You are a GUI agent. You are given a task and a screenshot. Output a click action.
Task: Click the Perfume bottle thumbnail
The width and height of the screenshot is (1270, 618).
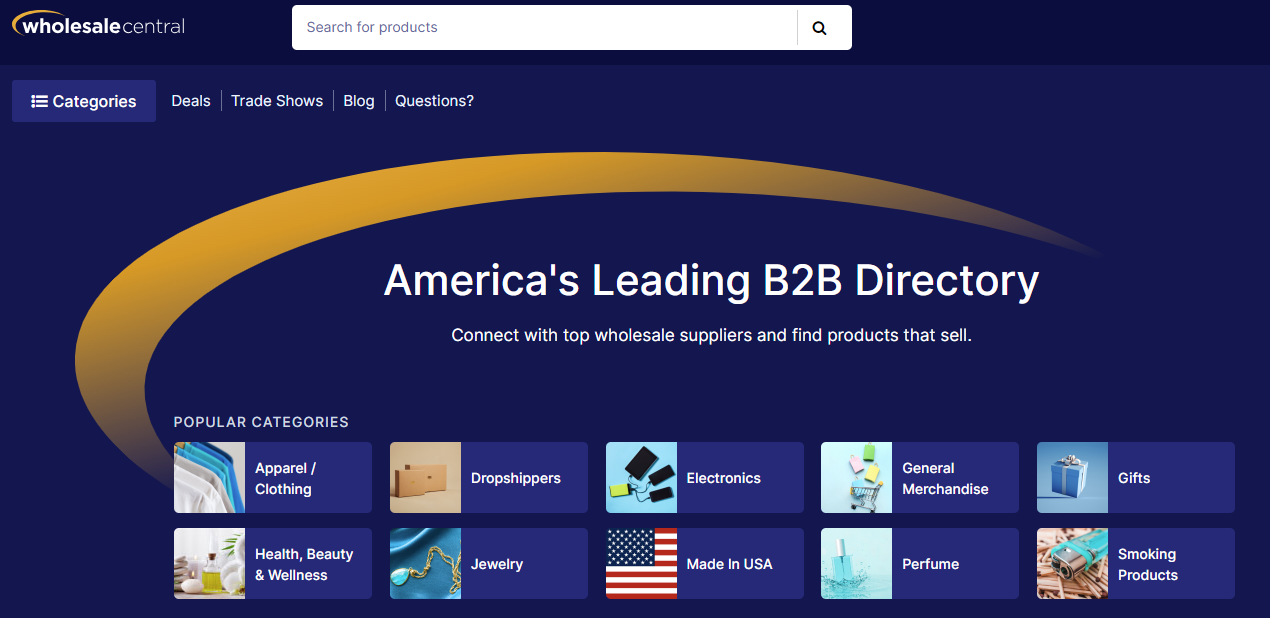(x=856, y=563)
